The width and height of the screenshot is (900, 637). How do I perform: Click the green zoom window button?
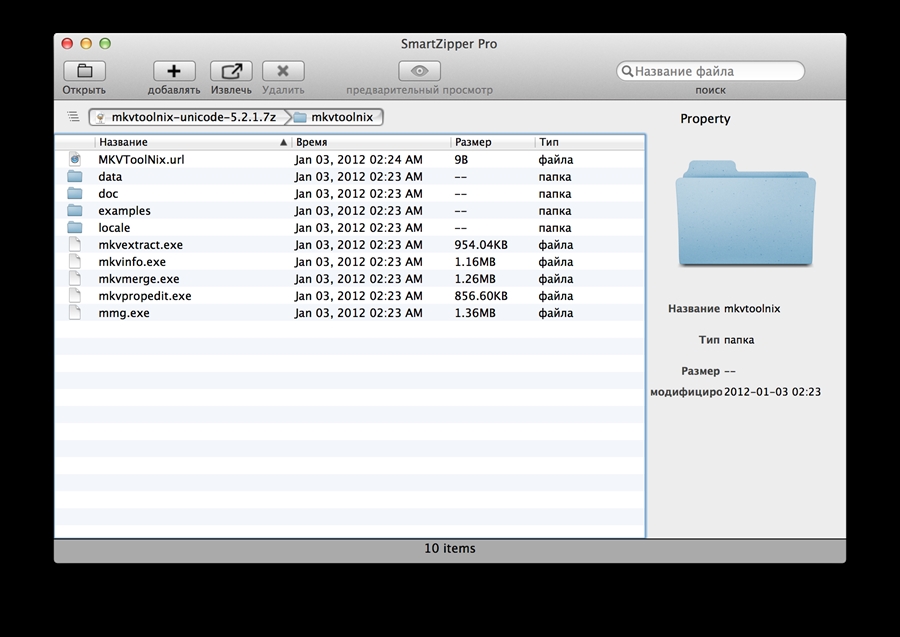point(105,44)
